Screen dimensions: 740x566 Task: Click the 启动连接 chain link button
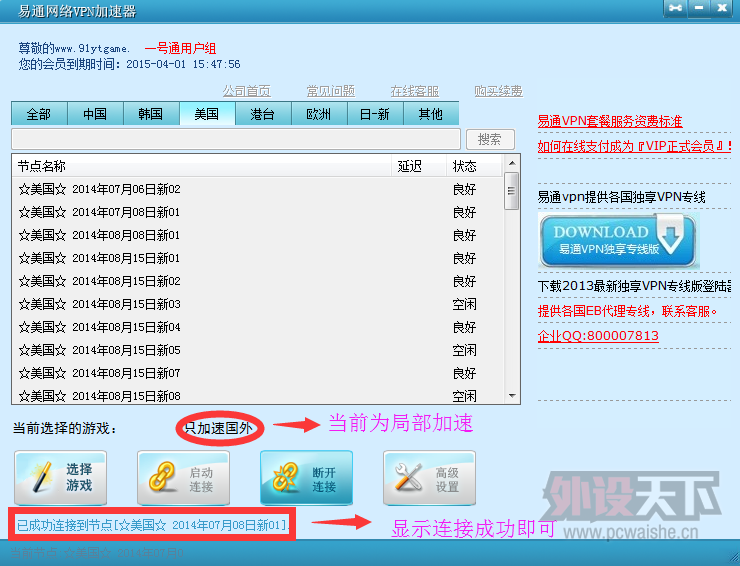(x=184, y=477)
